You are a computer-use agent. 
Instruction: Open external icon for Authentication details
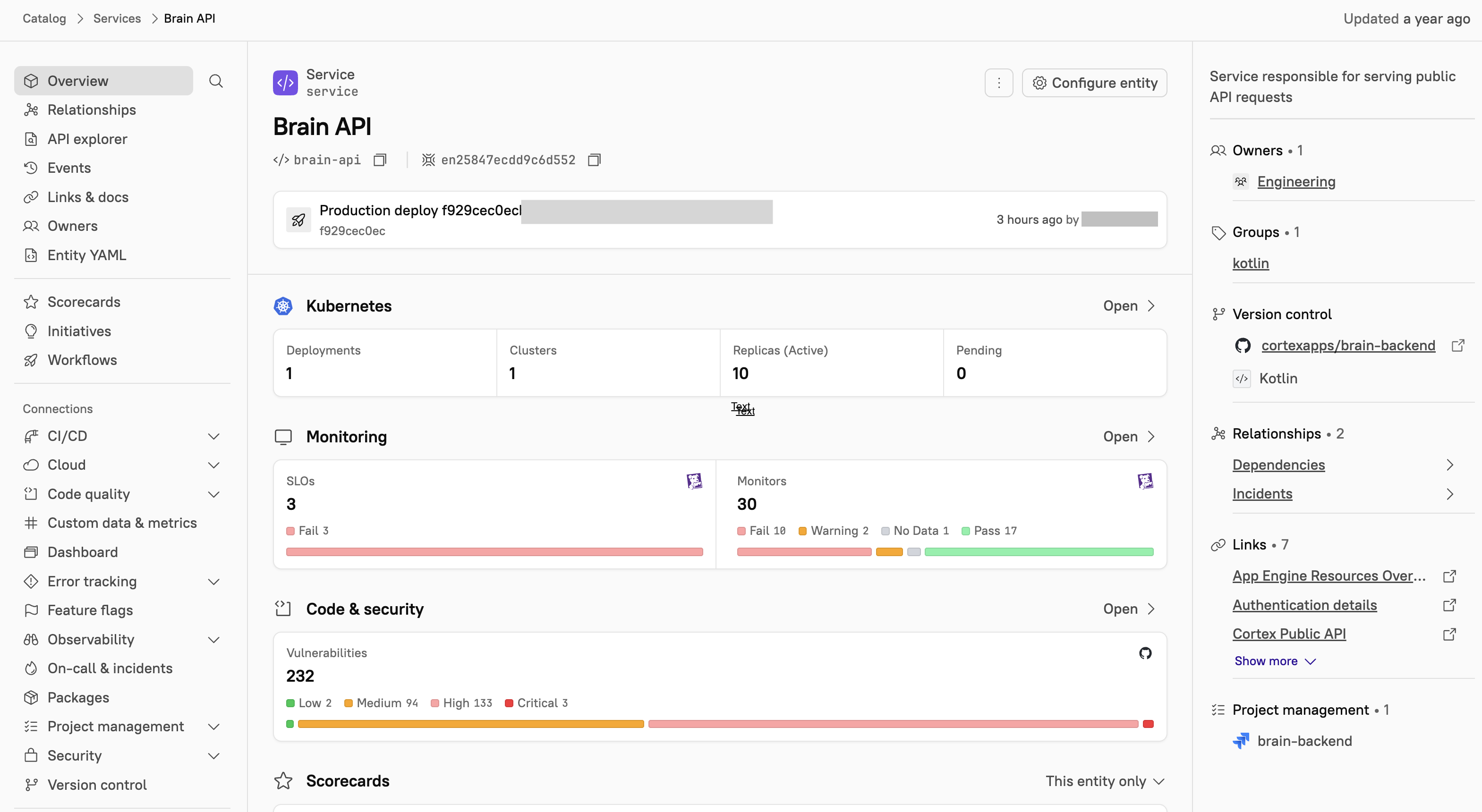[1449, 605]
